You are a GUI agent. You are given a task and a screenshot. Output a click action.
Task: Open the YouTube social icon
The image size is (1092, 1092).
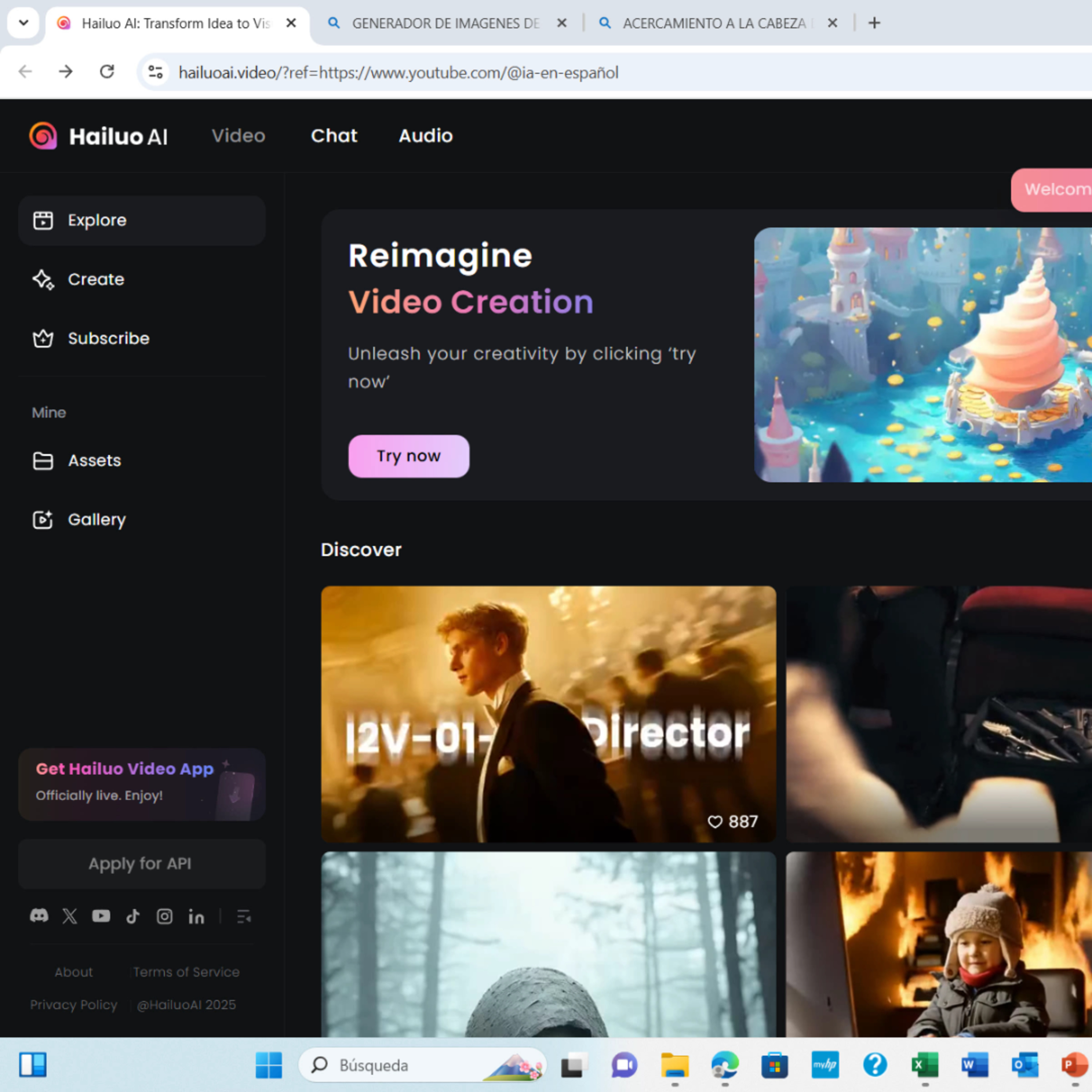(x=101, y=916)
